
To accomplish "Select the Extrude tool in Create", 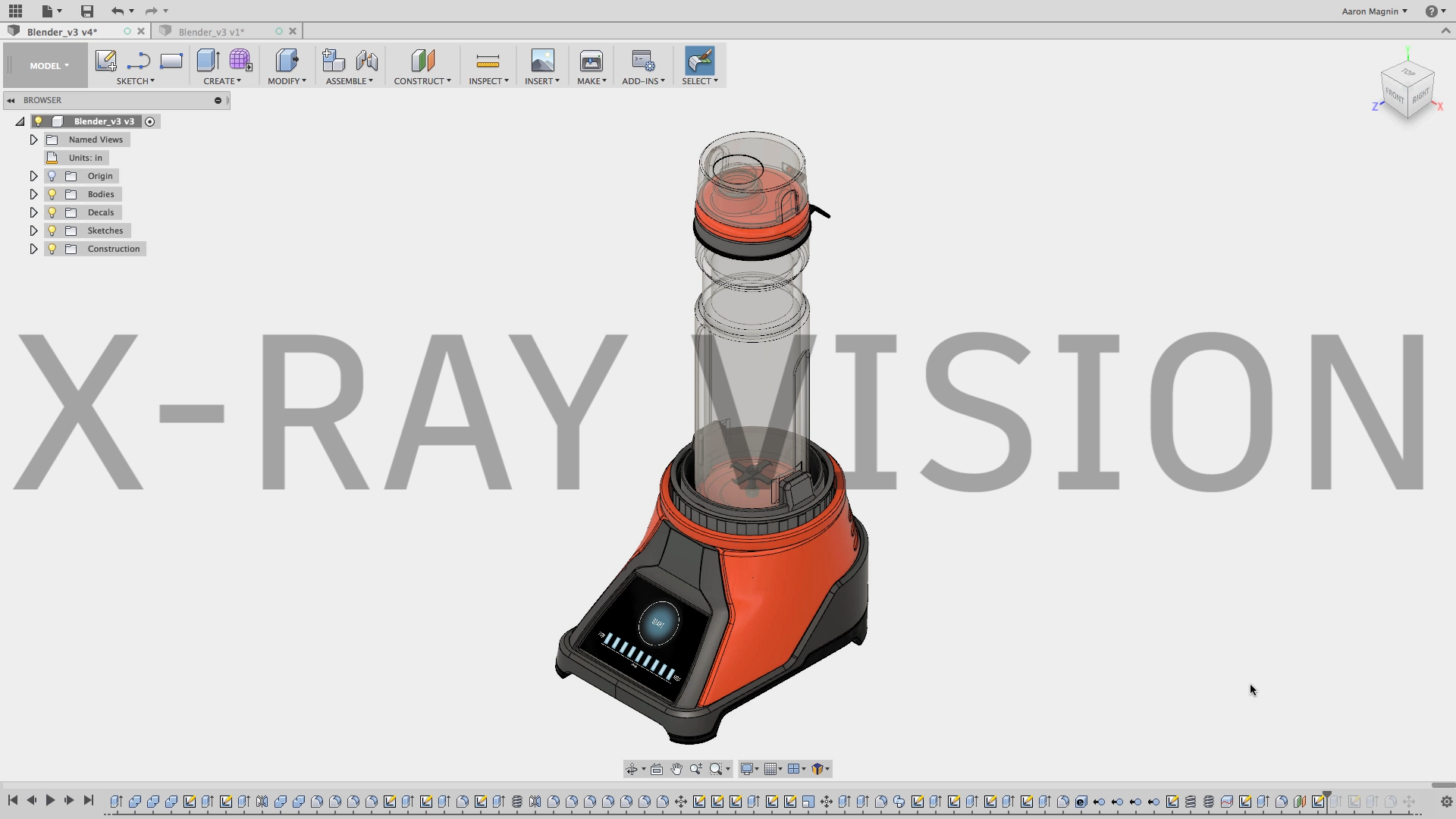I will tap(207, 61).
